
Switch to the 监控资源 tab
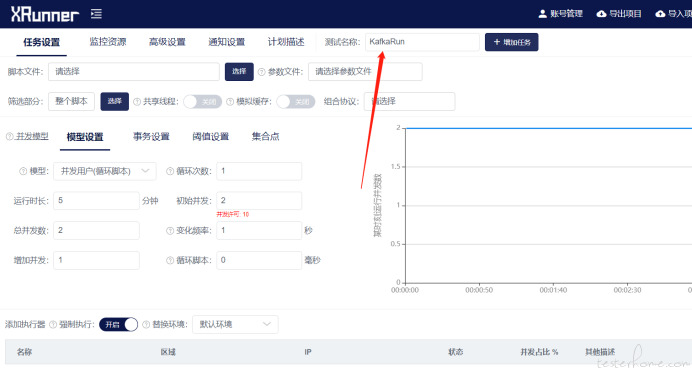[108, 42]
